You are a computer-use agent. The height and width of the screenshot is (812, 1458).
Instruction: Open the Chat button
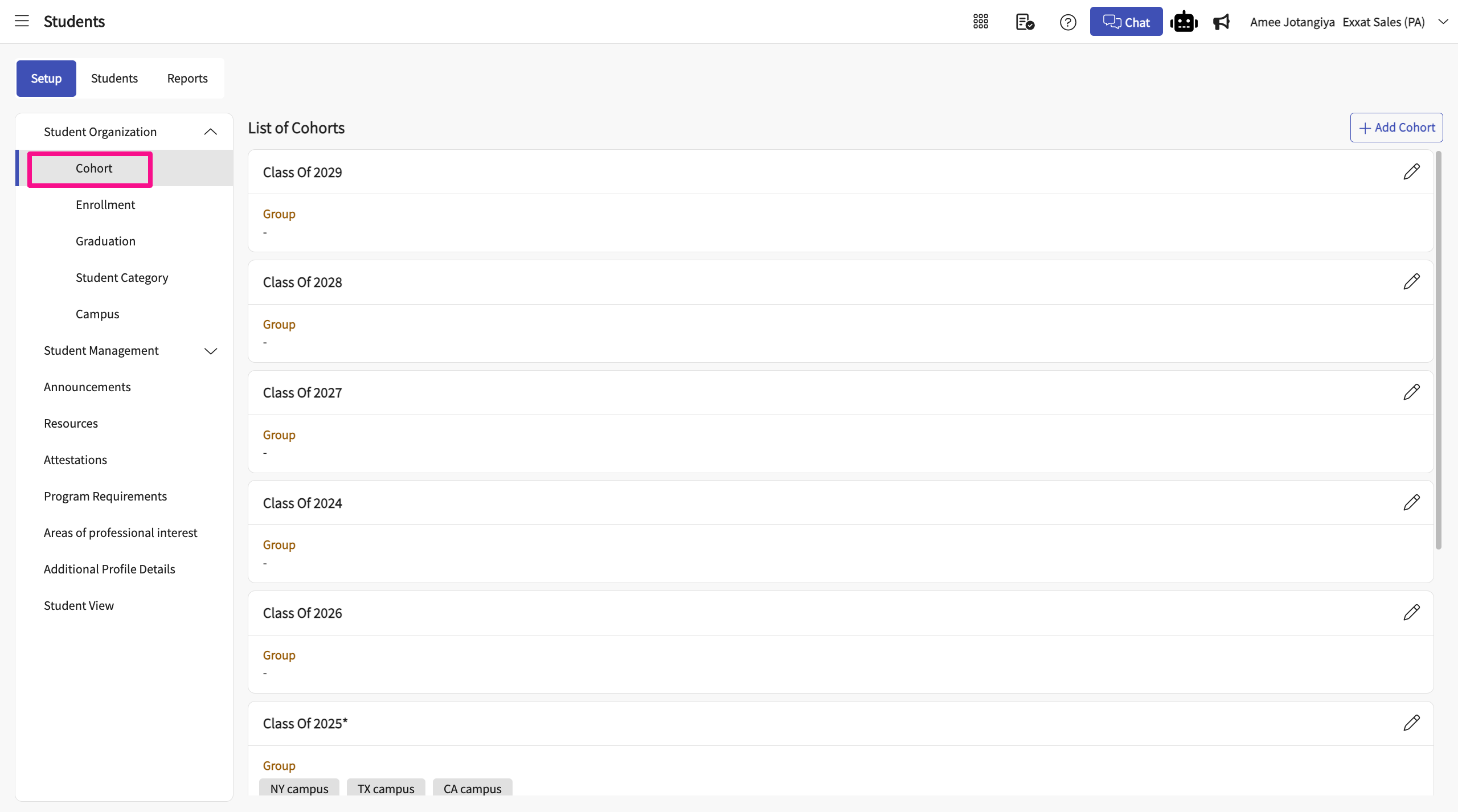pos(1126,22)
